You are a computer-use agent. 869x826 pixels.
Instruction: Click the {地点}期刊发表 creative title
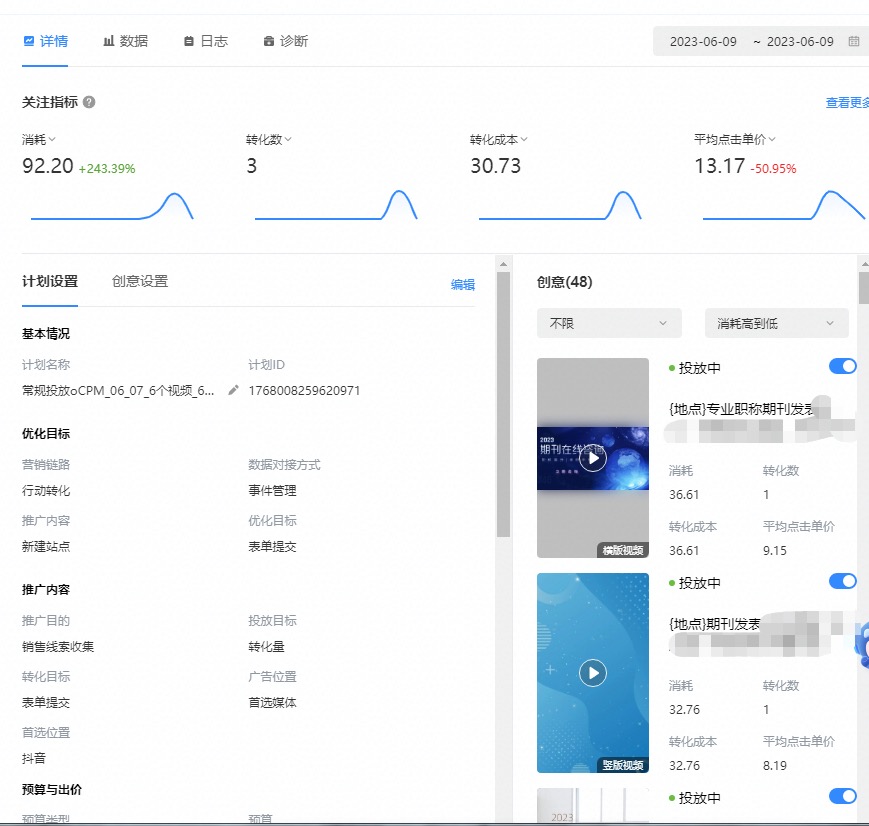pyautogui.click(x=714, y=624)
